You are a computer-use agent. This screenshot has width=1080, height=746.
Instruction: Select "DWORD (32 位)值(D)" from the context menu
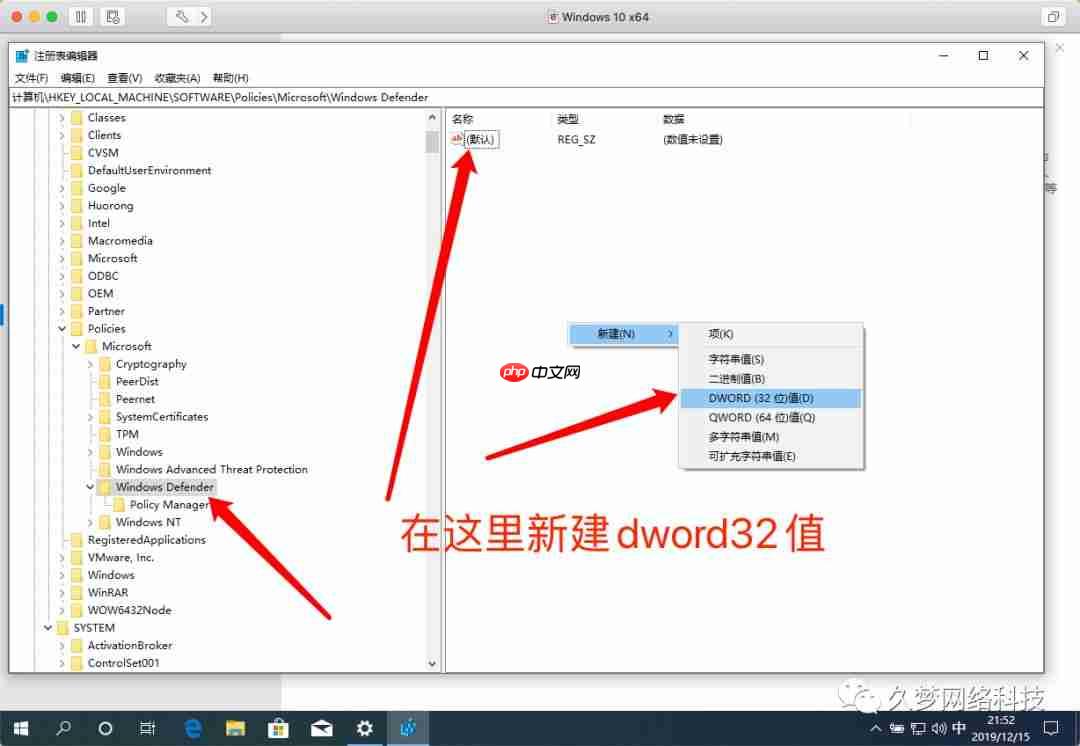pyautogui.click(x=763, y=397)
